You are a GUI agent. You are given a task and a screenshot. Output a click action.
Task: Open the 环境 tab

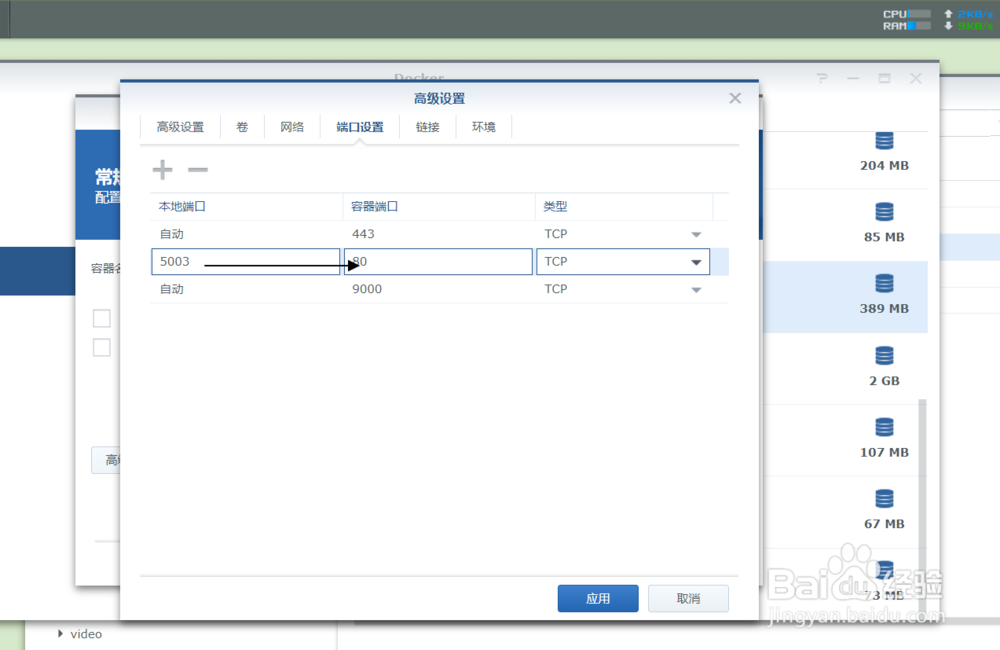[483, 127]
